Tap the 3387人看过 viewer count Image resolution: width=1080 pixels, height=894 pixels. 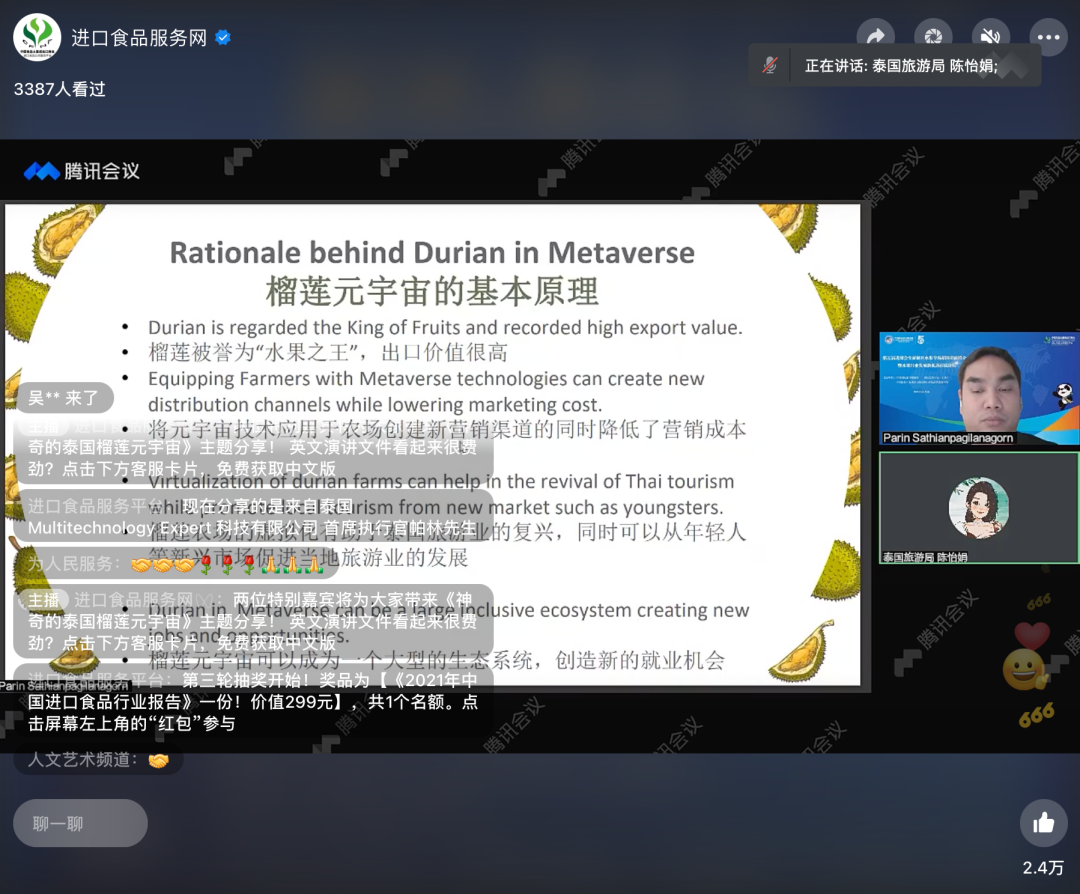coord(59,89)
